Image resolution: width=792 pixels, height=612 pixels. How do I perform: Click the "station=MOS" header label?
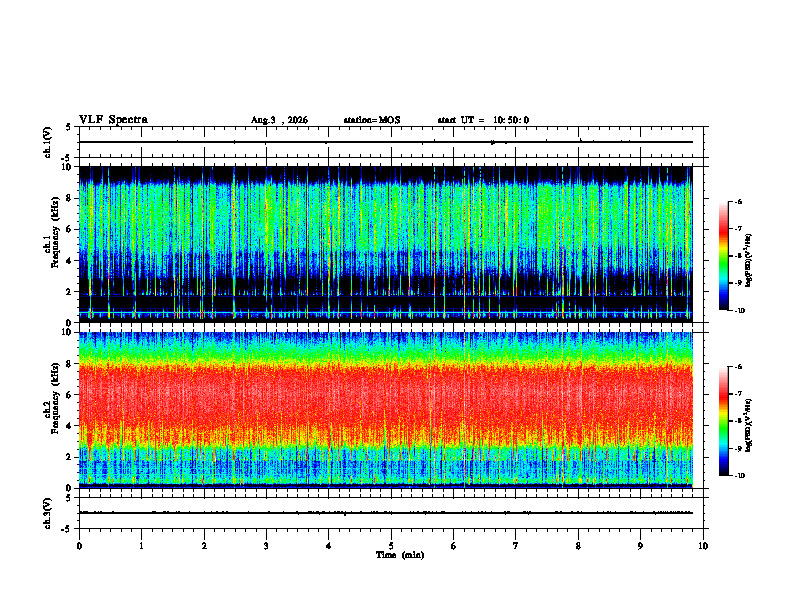pyautogui.click(x=372, y=120)
